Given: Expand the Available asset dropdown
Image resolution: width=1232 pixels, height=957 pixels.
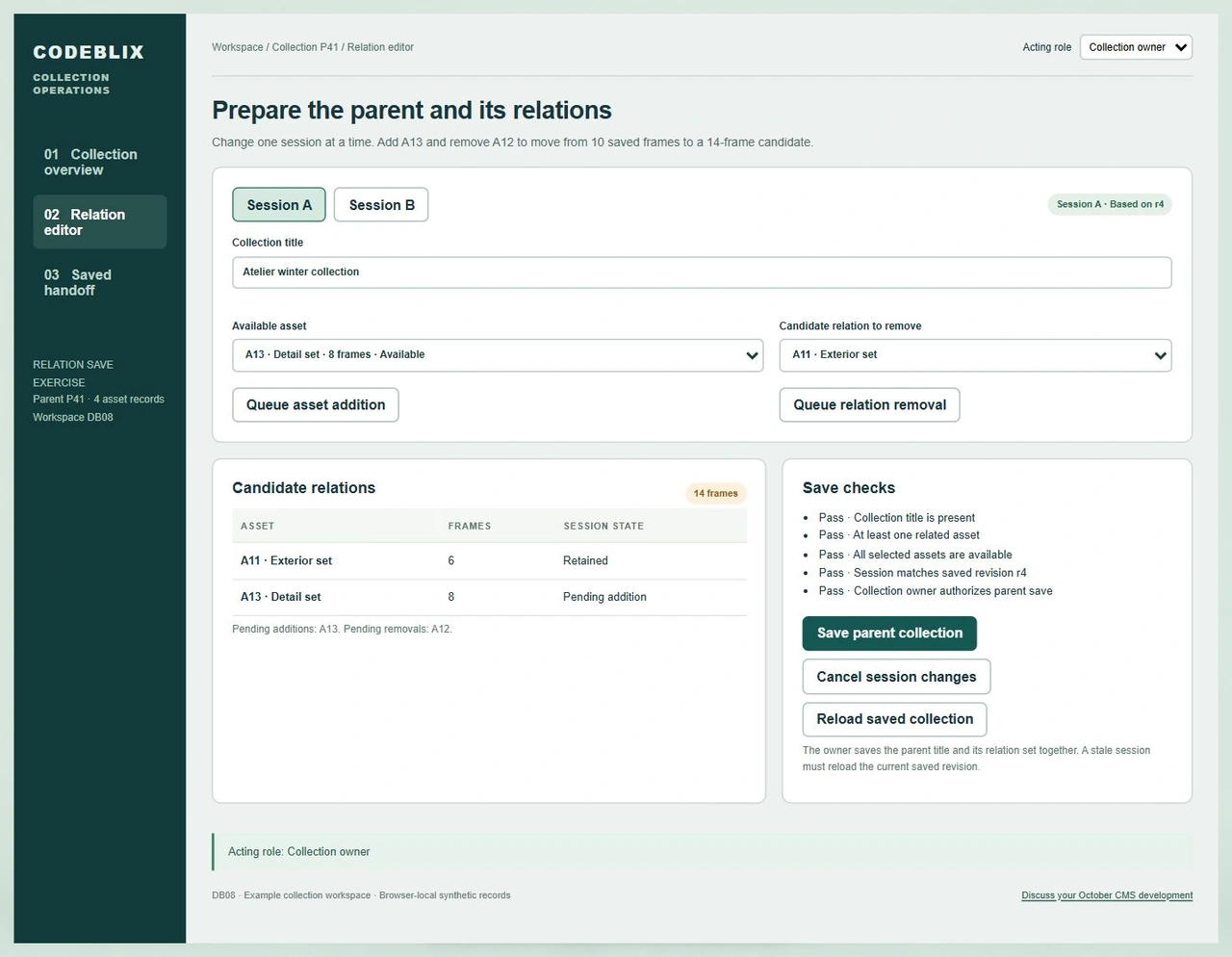Looking at the screenshot, I should [498, 355].
